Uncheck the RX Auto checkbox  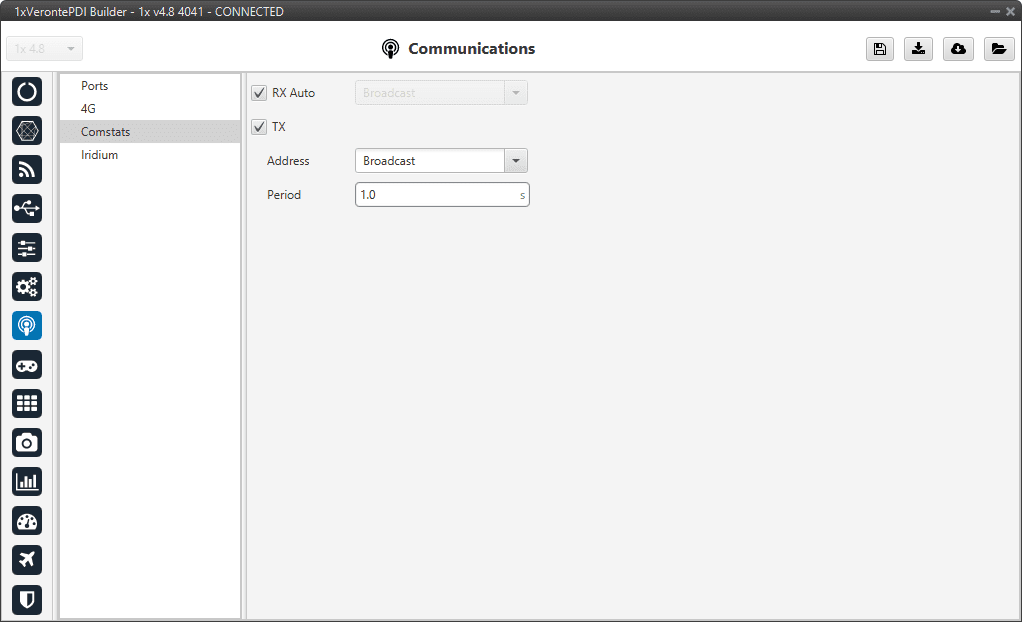[x=259, y=93]
